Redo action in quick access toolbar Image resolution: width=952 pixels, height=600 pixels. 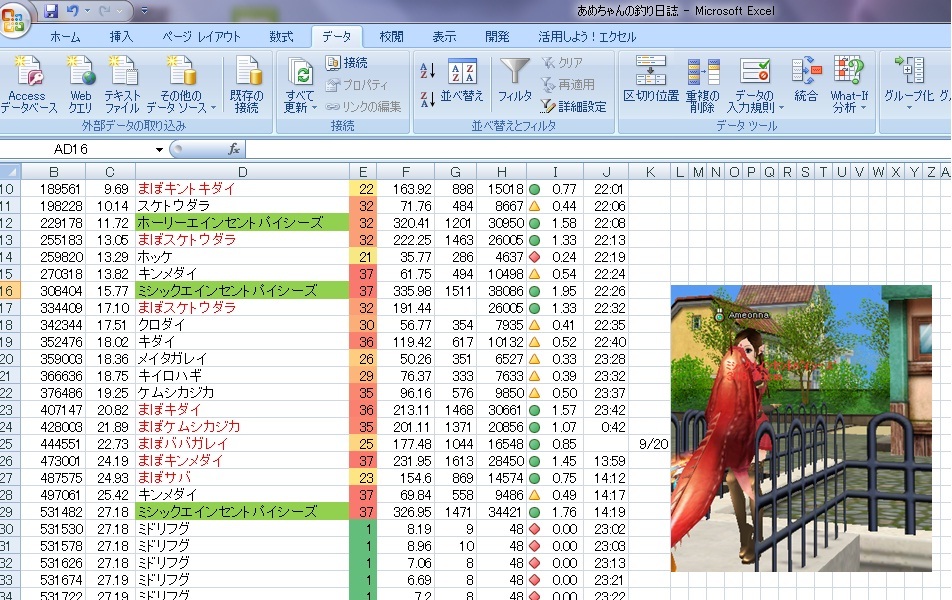tap(105, 10)
